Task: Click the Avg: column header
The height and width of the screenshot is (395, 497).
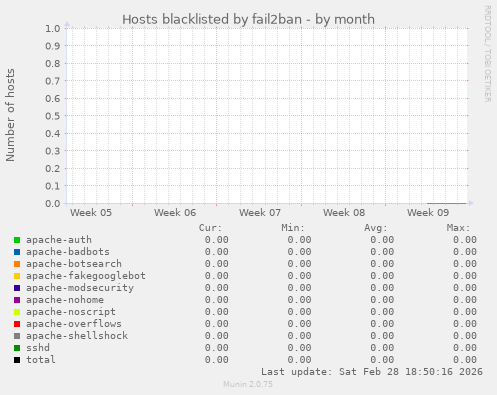Action: pyautogui.click(x=376, y=228)
